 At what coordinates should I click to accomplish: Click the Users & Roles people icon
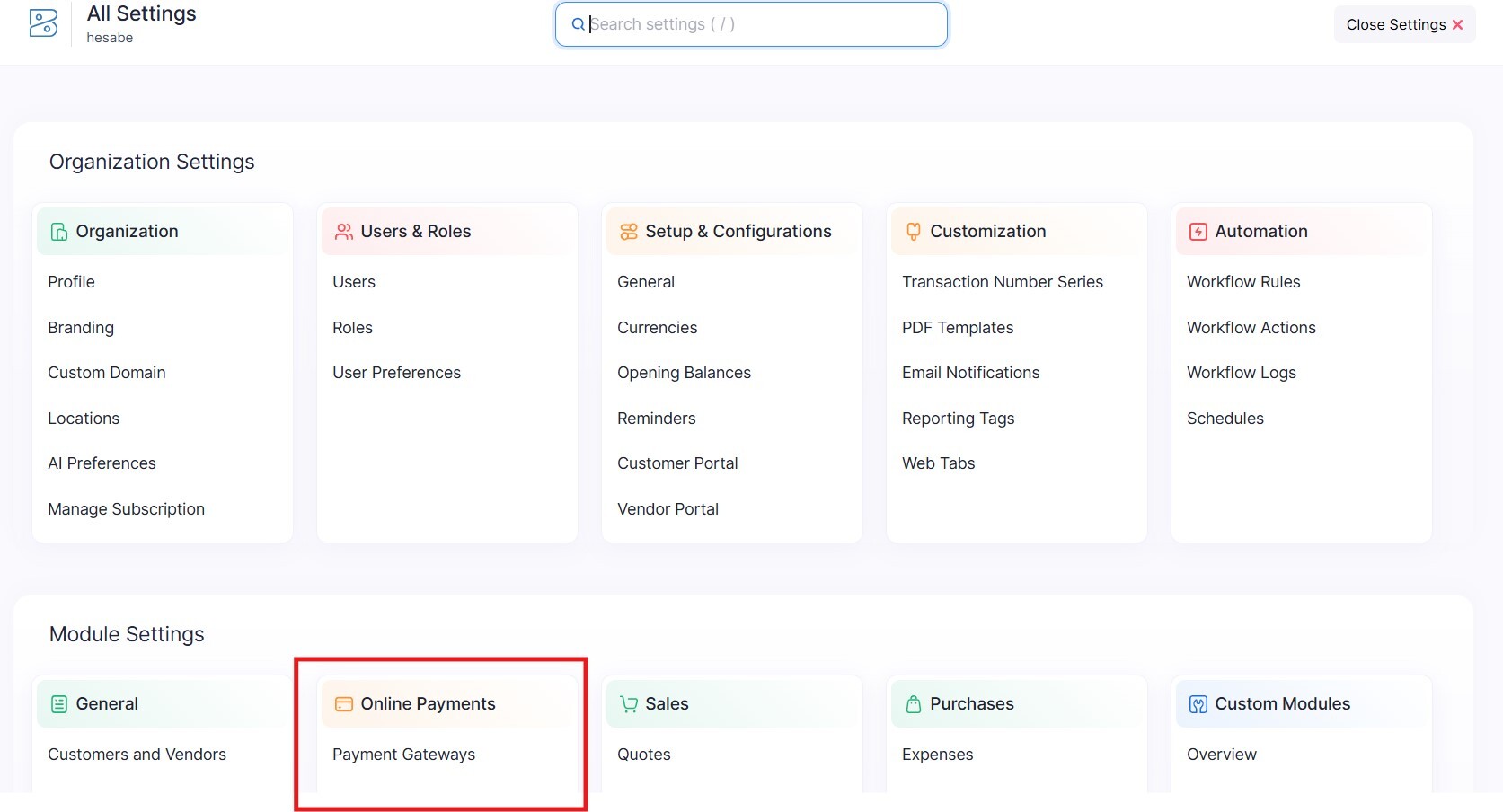coord(343,232)
